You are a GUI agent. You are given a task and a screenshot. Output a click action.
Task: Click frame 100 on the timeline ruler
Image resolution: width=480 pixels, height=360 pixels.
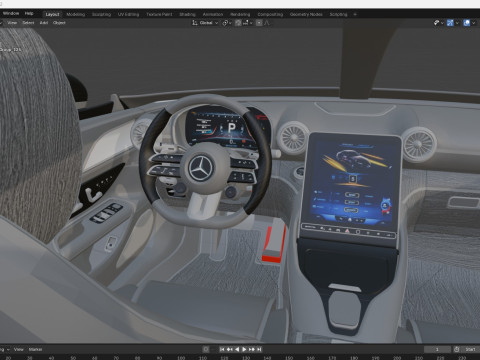click(x=181, y=358)
